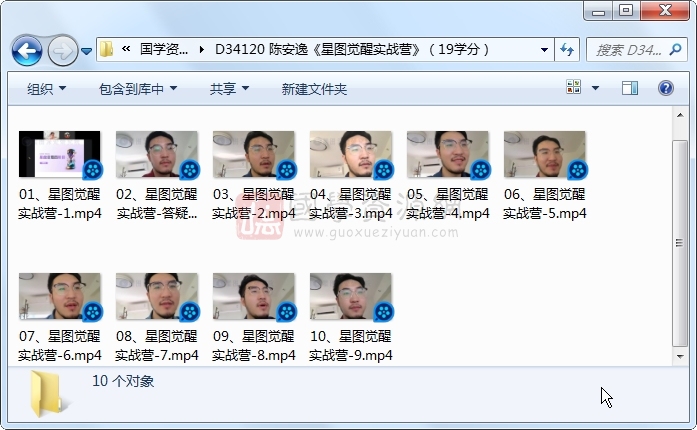Click the greyed Forward arrow button
697x430 pixels.
(x=62, y=51)
